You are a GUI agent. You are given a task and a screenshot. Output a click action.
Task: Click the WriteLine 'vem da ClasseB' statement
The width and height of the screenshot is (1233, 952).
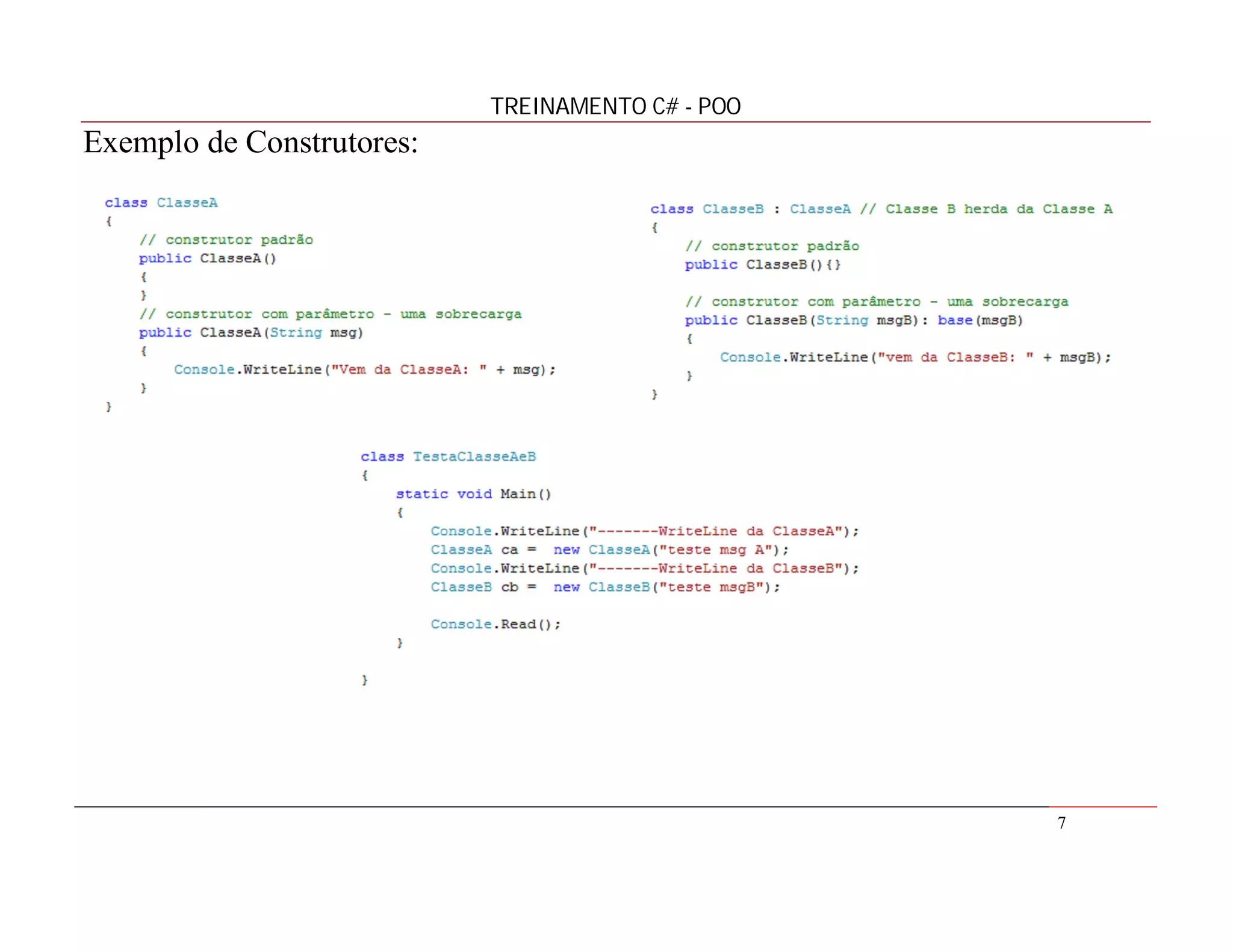(916, 358)
